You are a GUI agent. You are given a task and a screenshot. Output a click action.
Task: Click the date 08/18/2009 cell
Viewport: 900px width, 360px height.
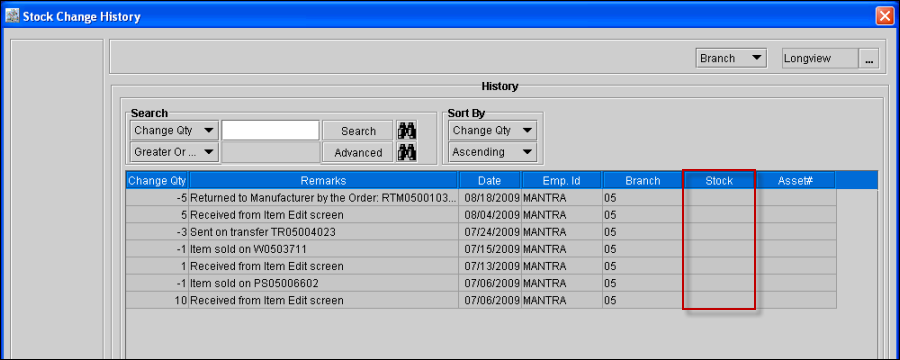[490, 198]
